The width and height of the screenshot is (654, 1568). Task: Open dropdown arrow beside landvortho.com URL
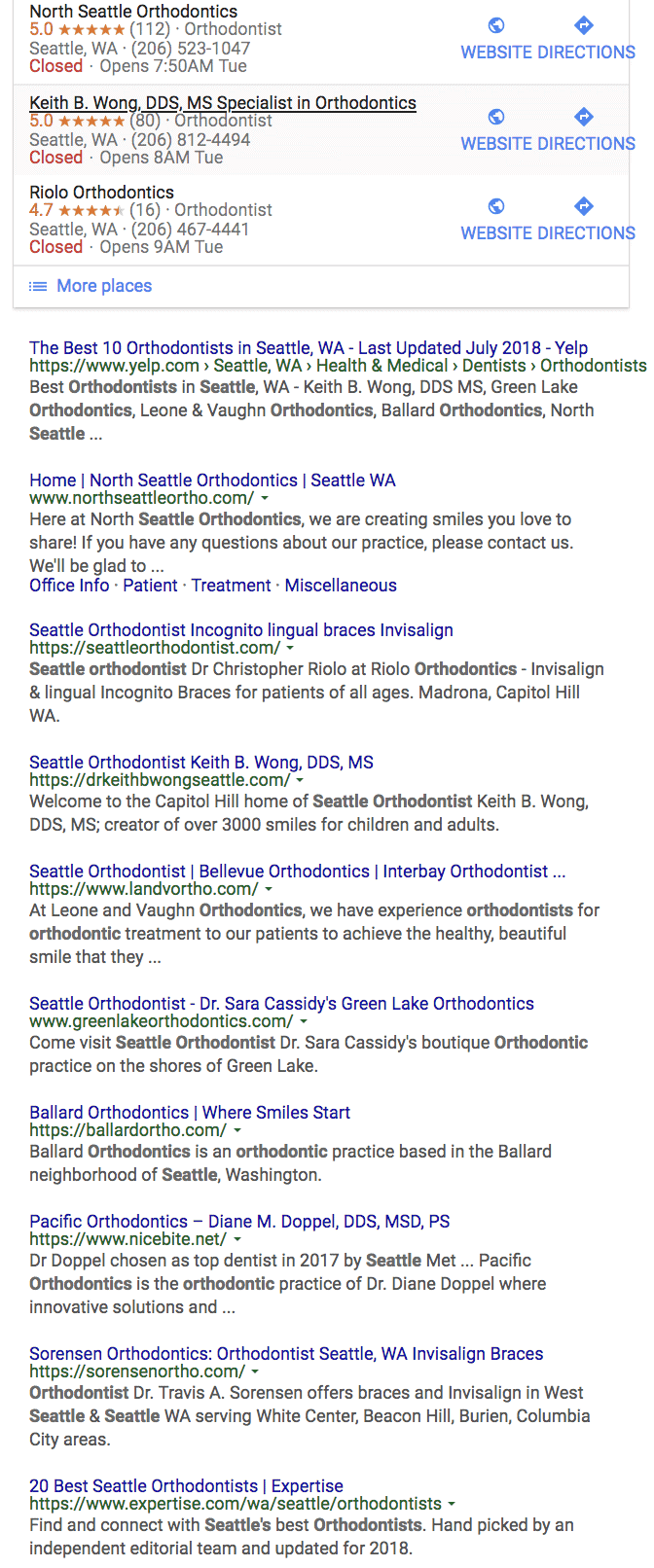[269, 889]
